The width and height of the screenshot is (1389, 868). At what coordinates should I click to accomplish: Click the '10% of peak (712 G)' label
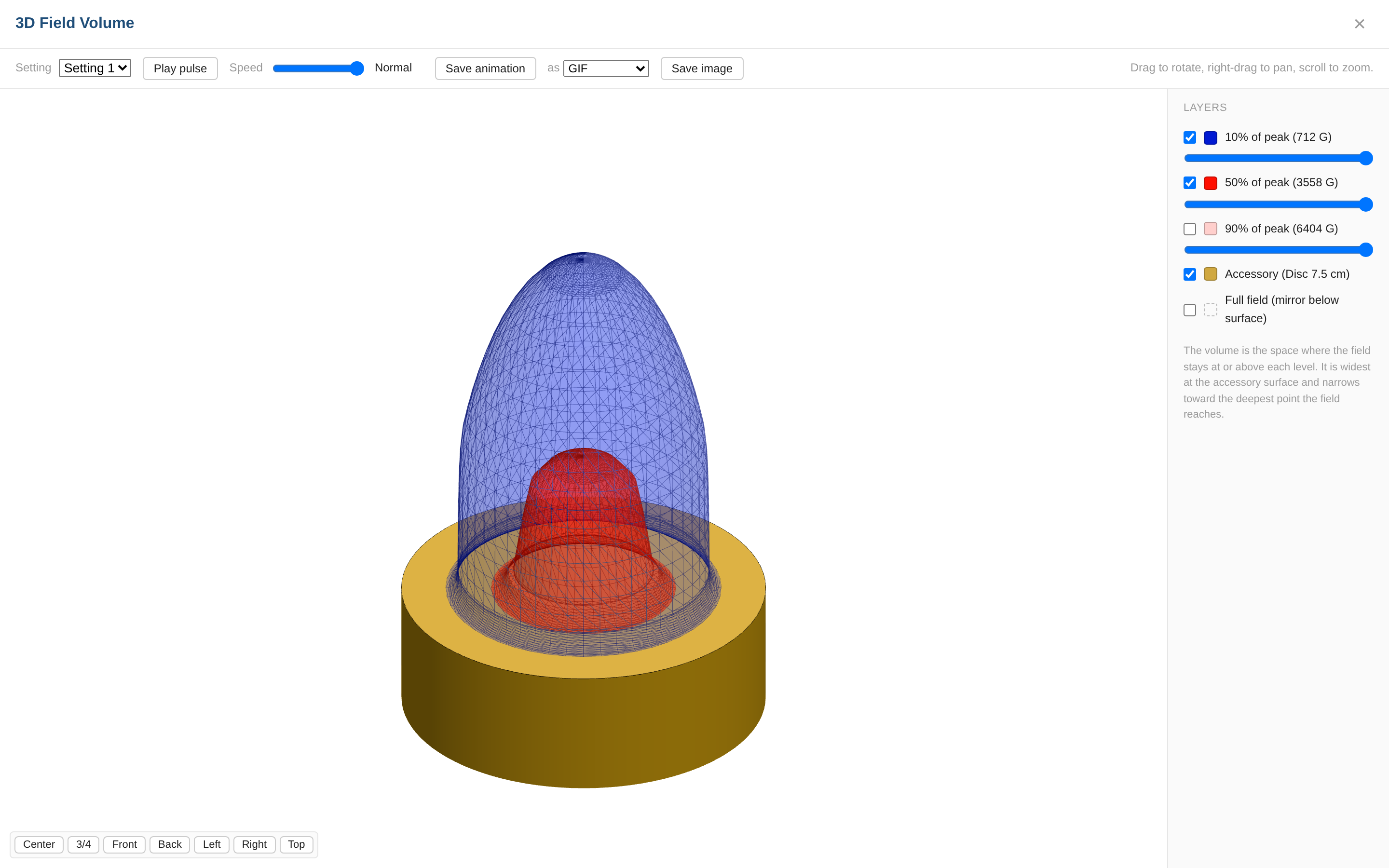tap(1278, 137)
